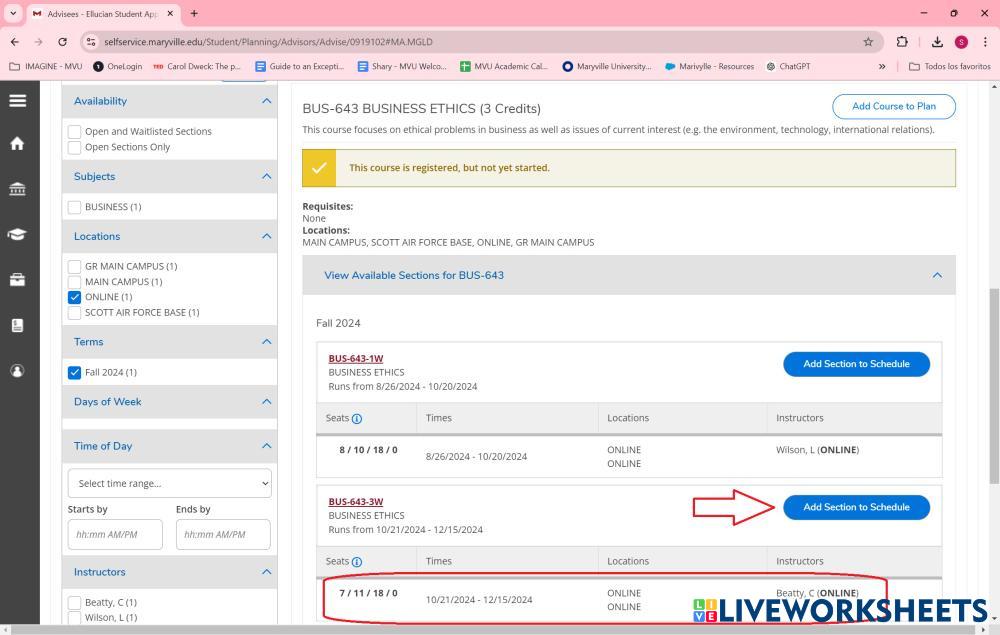Image resolution: width=1000 pixels, height=635 pixels.
Task: Click the Seats info icon for BUS-643-1W
Action: click(357, 419)
